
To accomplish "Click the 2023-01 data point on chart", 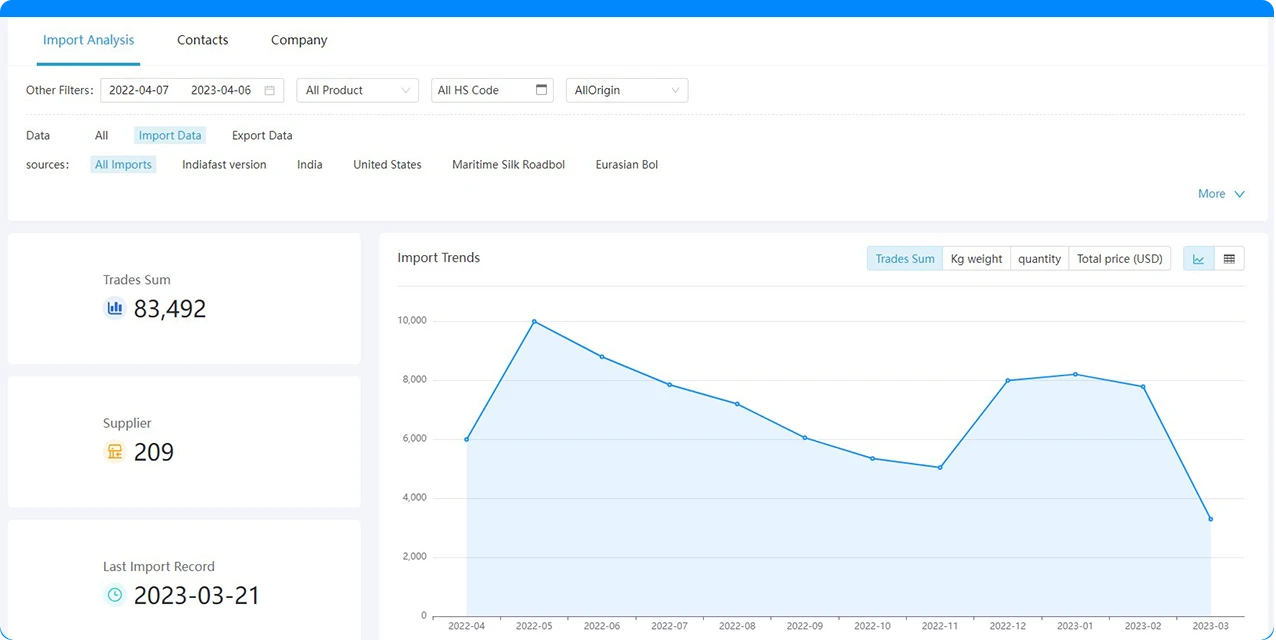I will coord(1075,374).
